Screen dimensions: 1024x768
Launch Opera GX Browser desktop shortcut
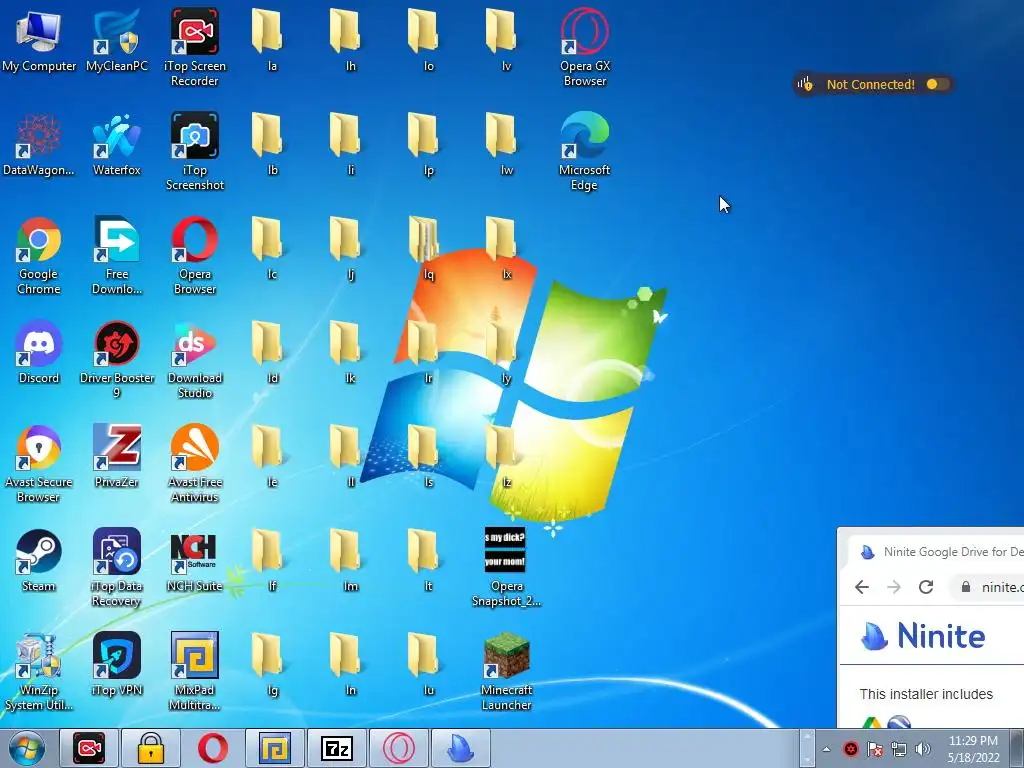coord(584,47)
